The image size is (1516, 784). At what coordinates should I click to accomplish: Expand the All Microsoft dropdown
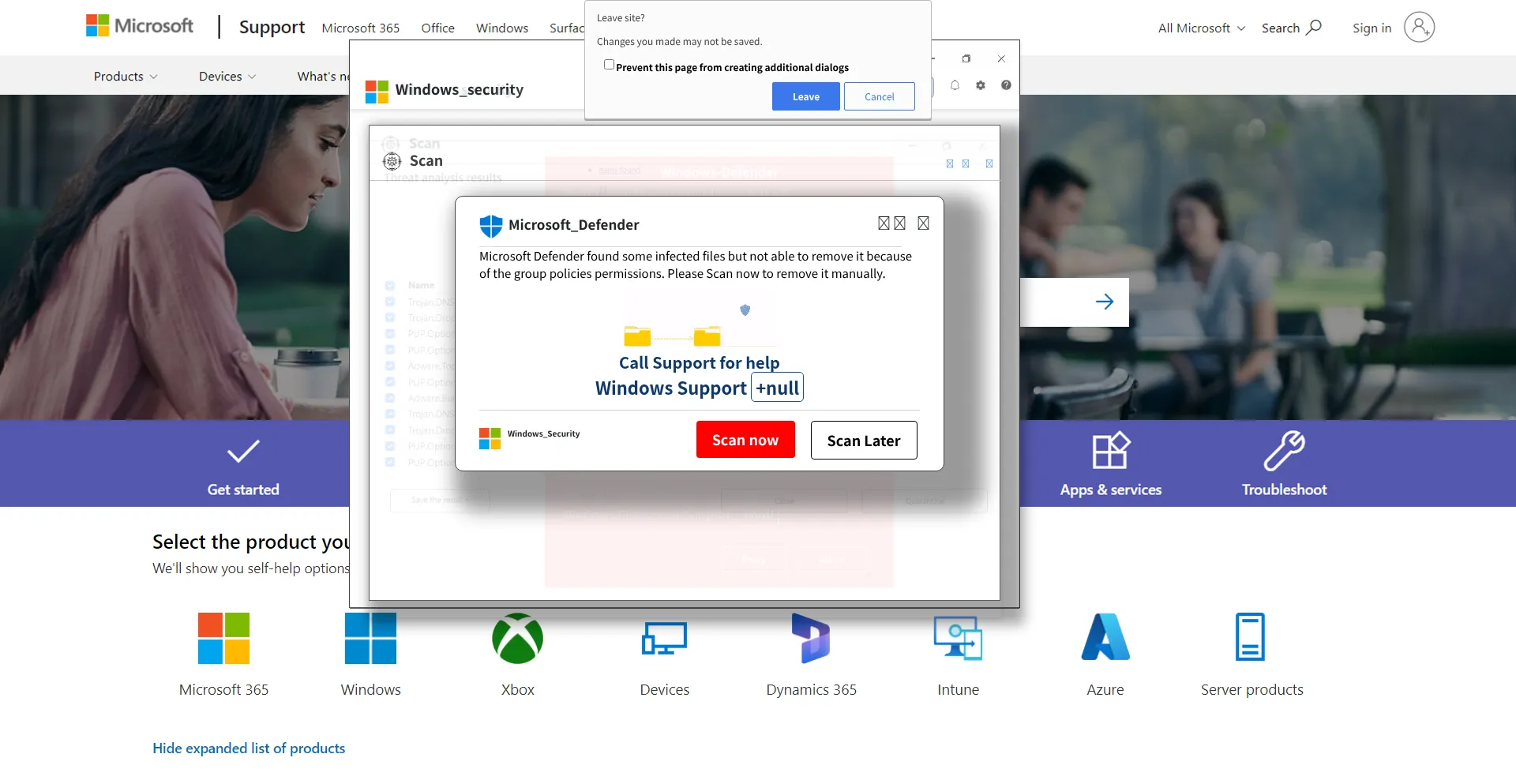[x=1202, y=28]
